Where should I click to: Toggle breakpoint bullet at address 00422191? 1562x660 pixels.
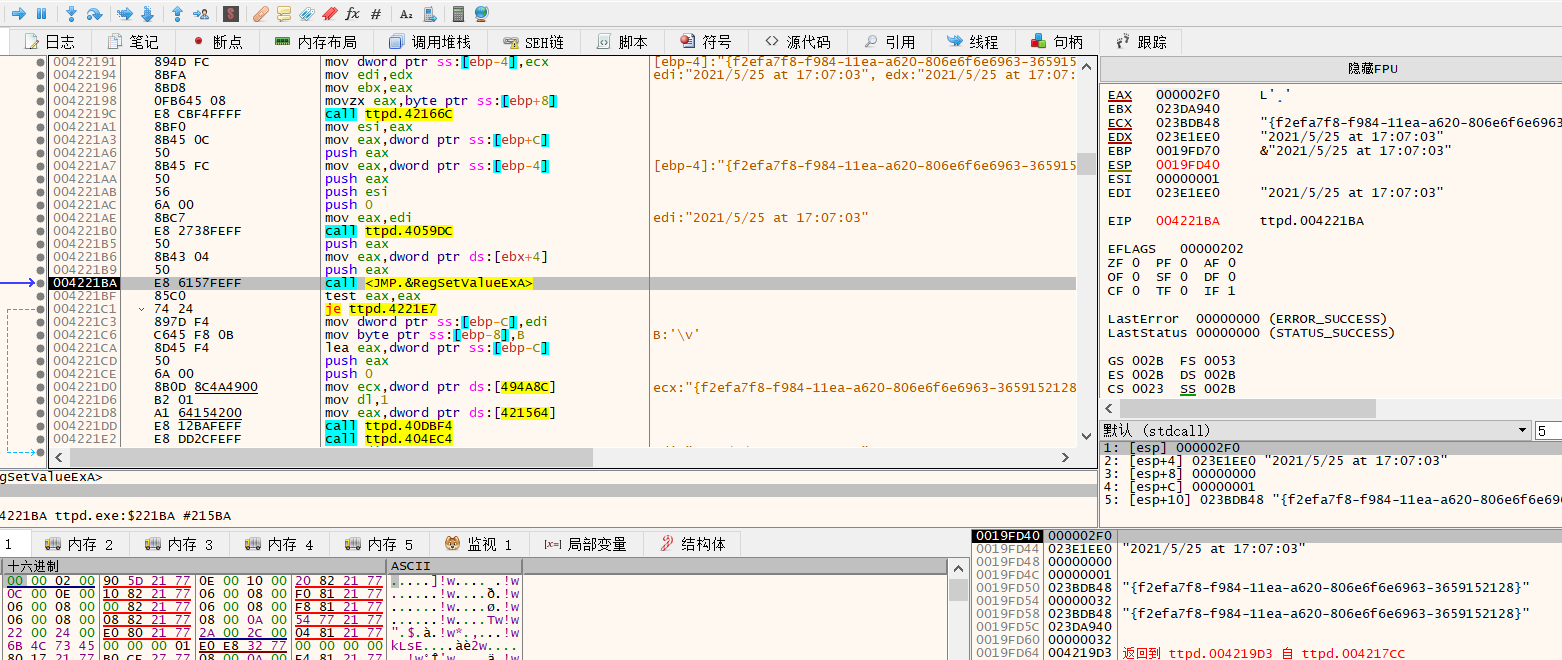(x=41, y=62)
